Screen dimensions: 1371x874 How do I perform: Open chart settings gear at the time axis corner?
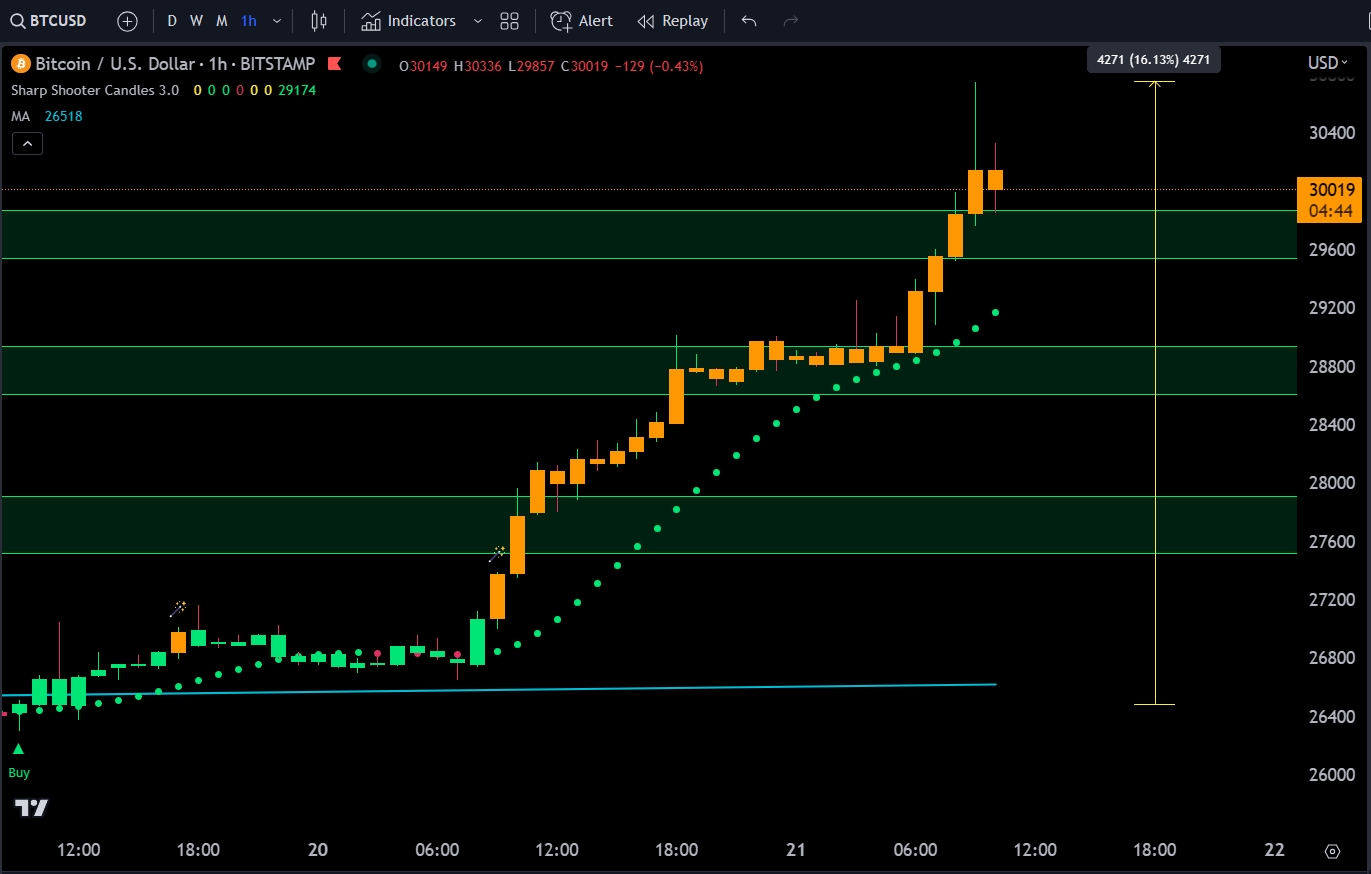1332,851
